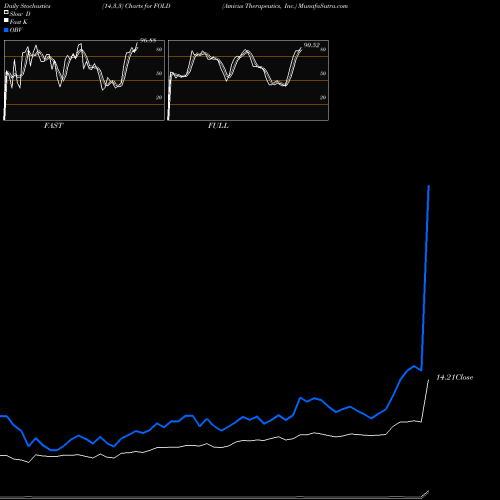The height and width of the screenshot is (500, 500).
Task: Click the 96.88 value in FAST chart
Action: pyautogui.click(x=148, y=41)
